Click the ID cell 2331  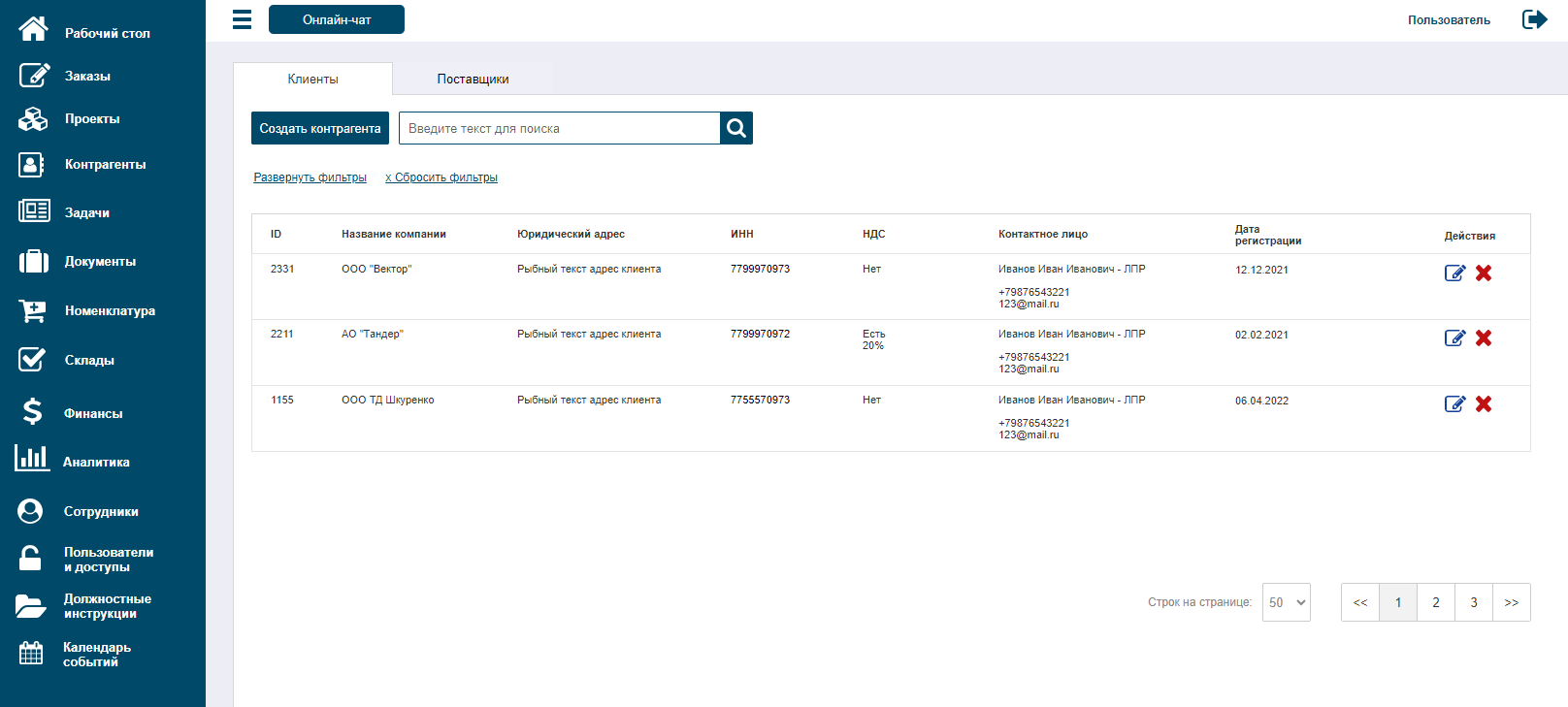pyautogui.click(x=282, y=269)
